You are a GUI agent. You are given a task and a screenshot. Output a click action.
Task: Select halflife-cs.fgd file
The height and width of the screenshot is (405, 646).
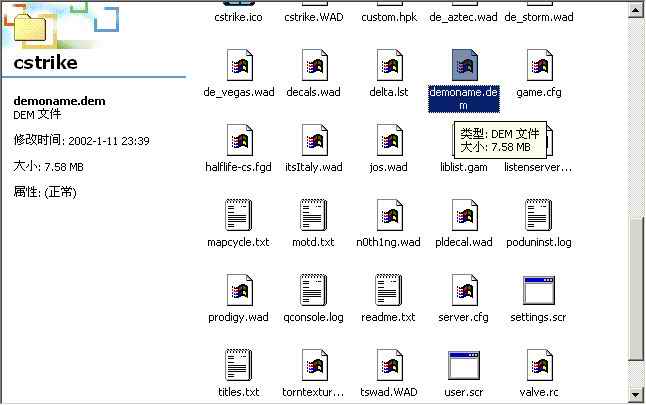tap(238, 141)
